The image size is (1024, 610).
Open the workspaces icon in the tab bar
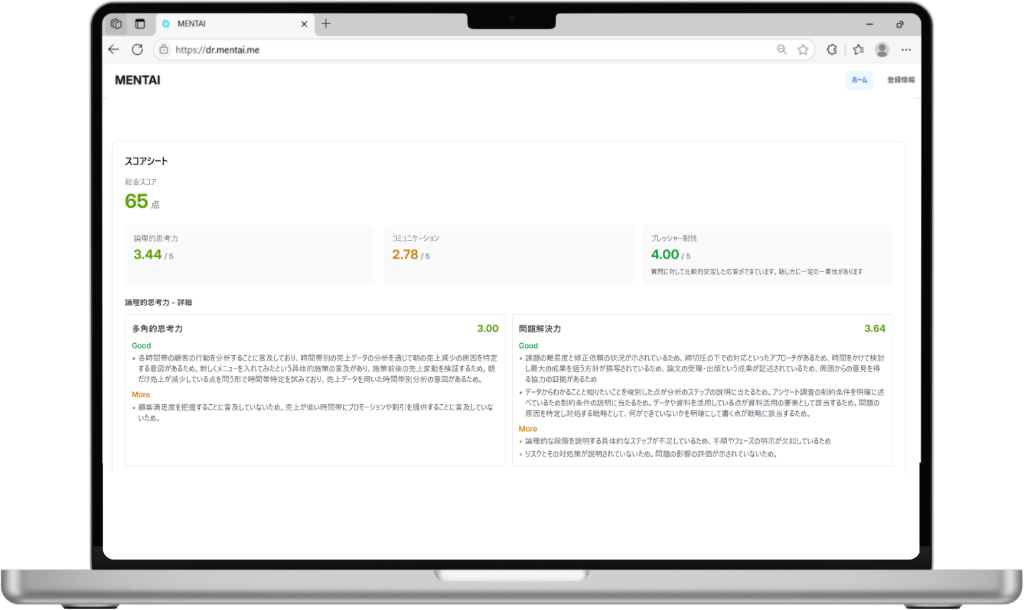click(117, 24)
